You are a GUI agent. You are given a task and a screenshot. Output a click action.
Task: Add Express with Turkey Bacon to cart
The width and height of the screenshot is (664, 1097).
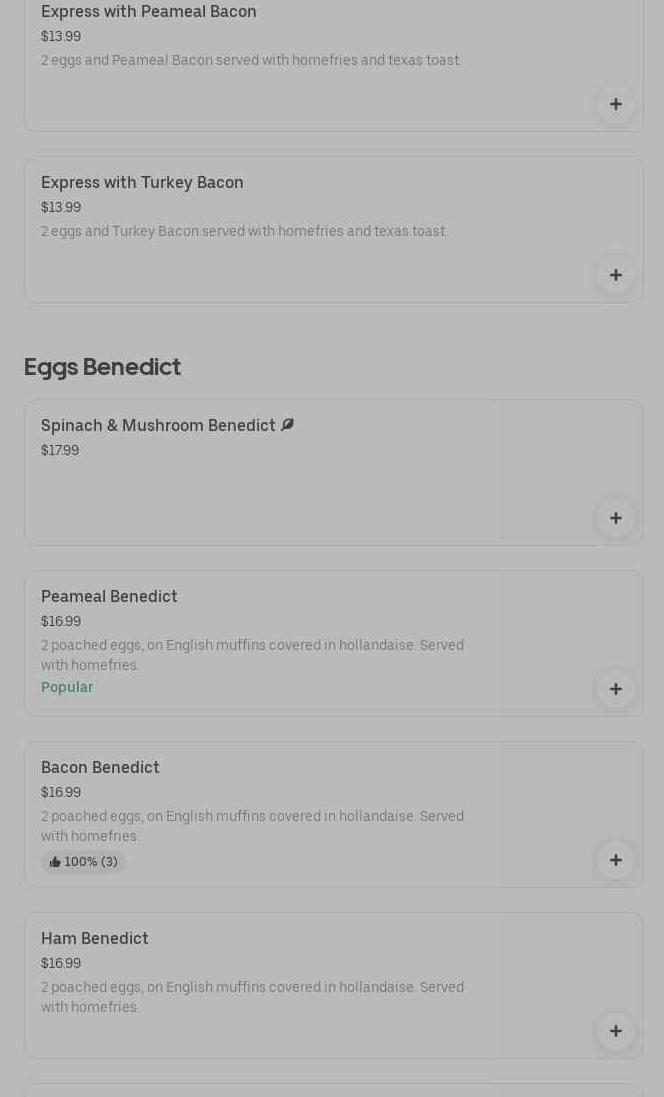615,276
